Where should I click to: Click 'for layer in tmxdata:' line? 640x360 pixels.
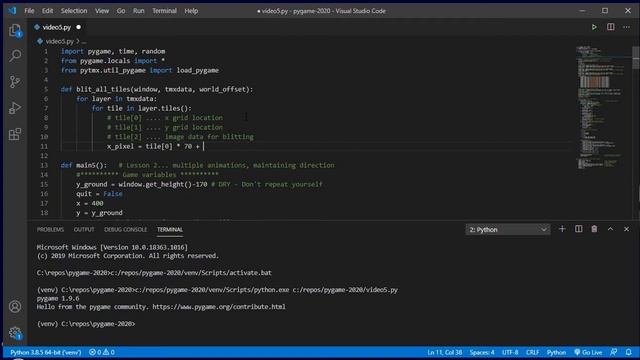click(116, 99)
